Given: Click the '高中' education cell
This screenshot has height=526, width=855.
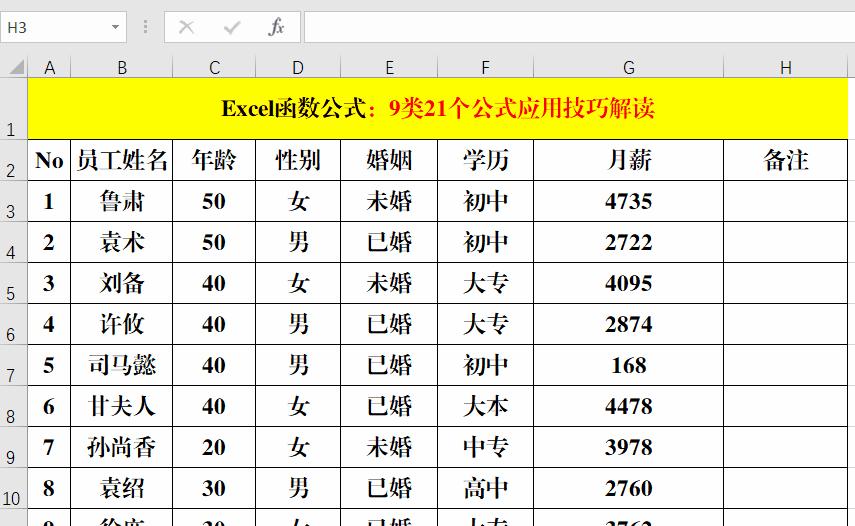Looking at the screenshot, I should (485, 488).
